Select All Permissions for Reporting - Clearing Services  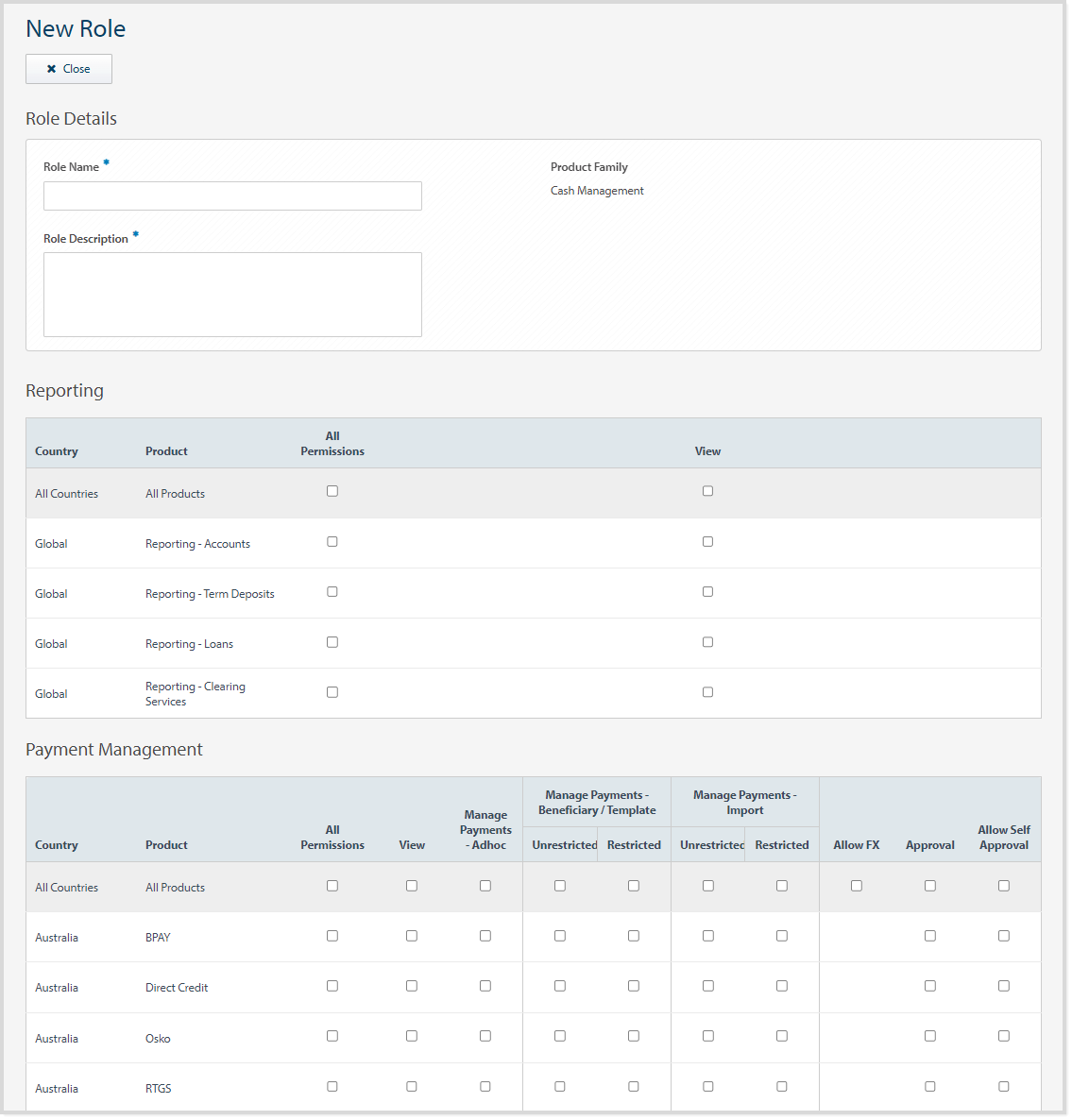click(x=332, y=692)
